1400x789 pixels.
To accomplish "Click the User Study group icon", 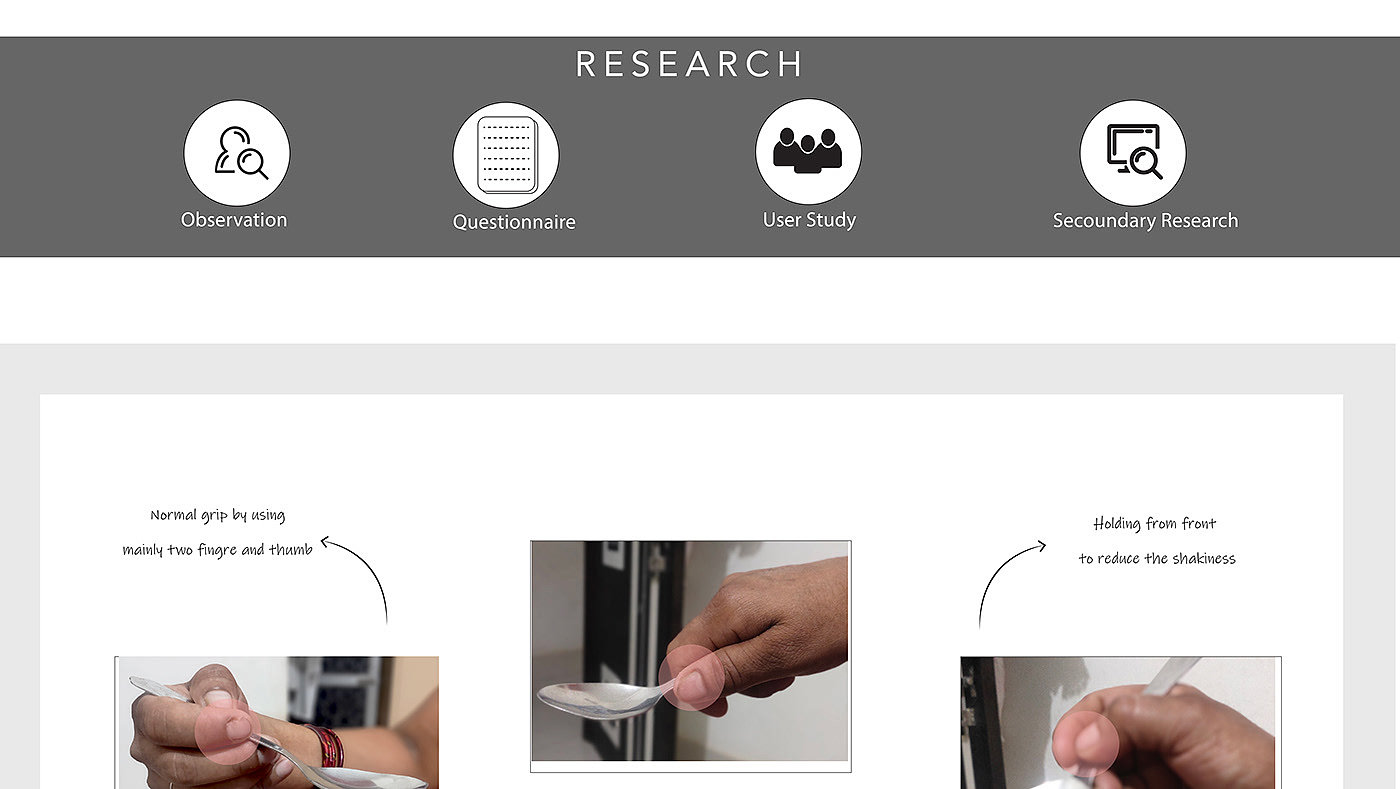I will point(808,151).
